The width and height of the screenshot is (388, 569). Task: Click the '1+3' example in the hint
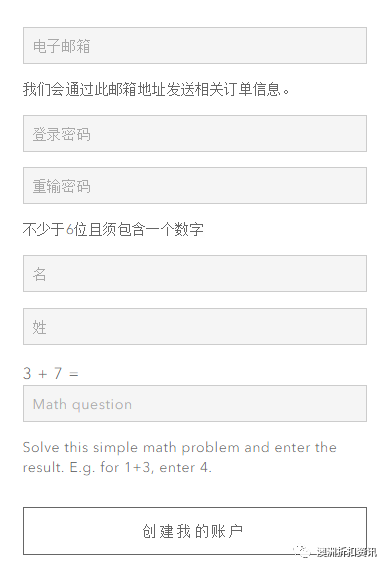click(x=137, y=467)
